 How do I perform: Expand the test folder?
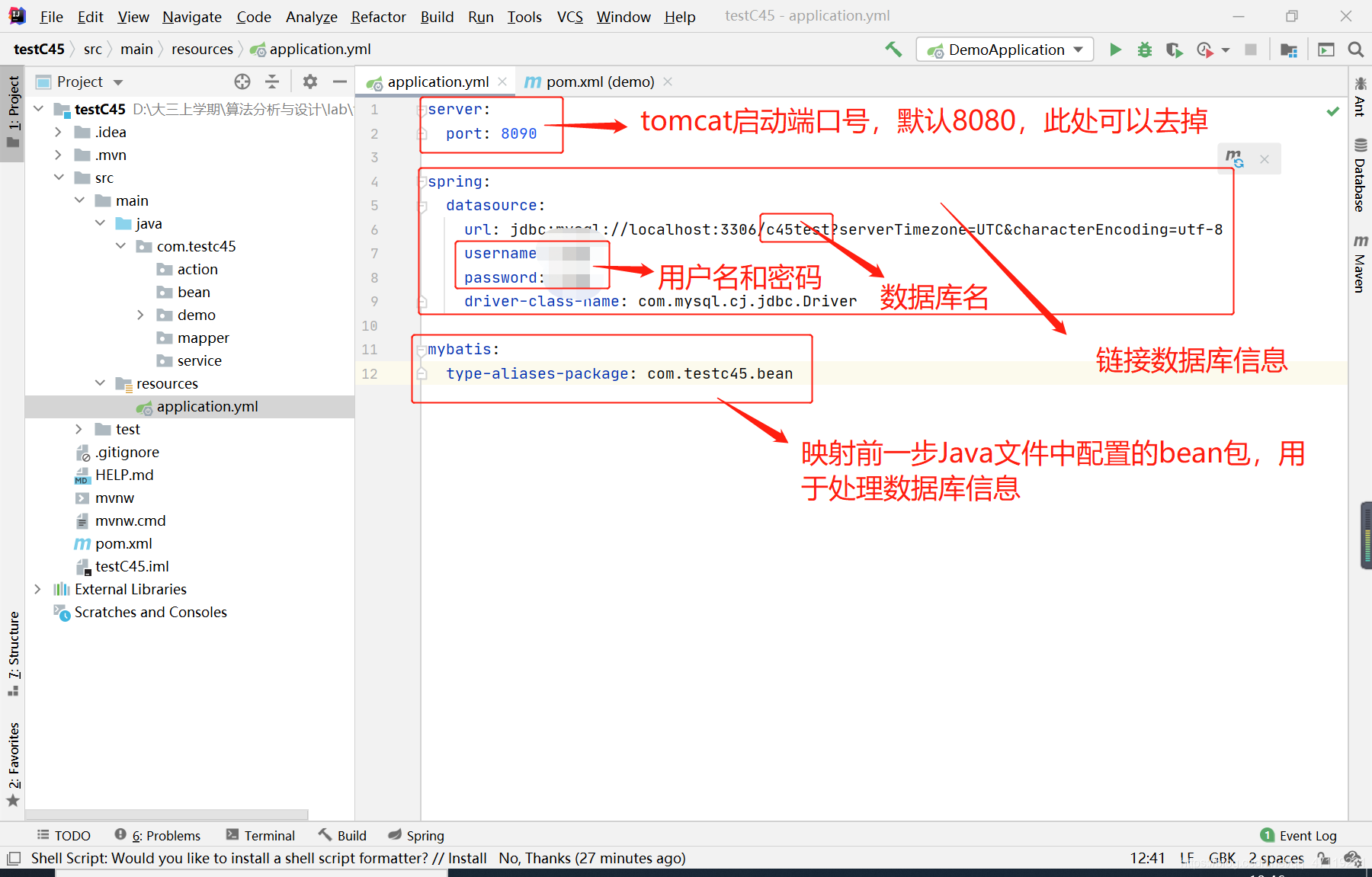point(79,429)
